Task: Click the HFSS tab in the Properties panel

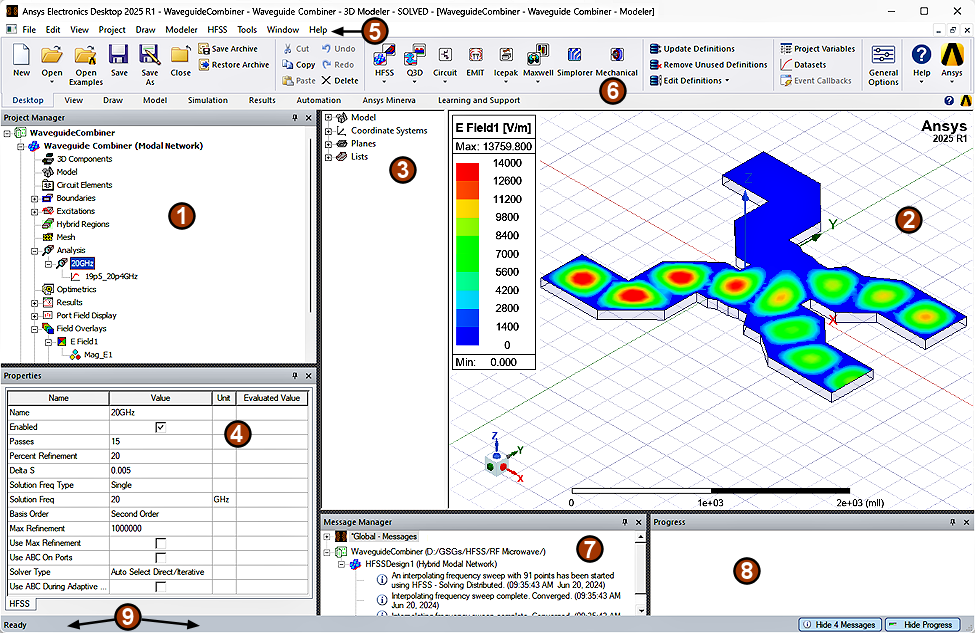Action: [x=20, y=603]
